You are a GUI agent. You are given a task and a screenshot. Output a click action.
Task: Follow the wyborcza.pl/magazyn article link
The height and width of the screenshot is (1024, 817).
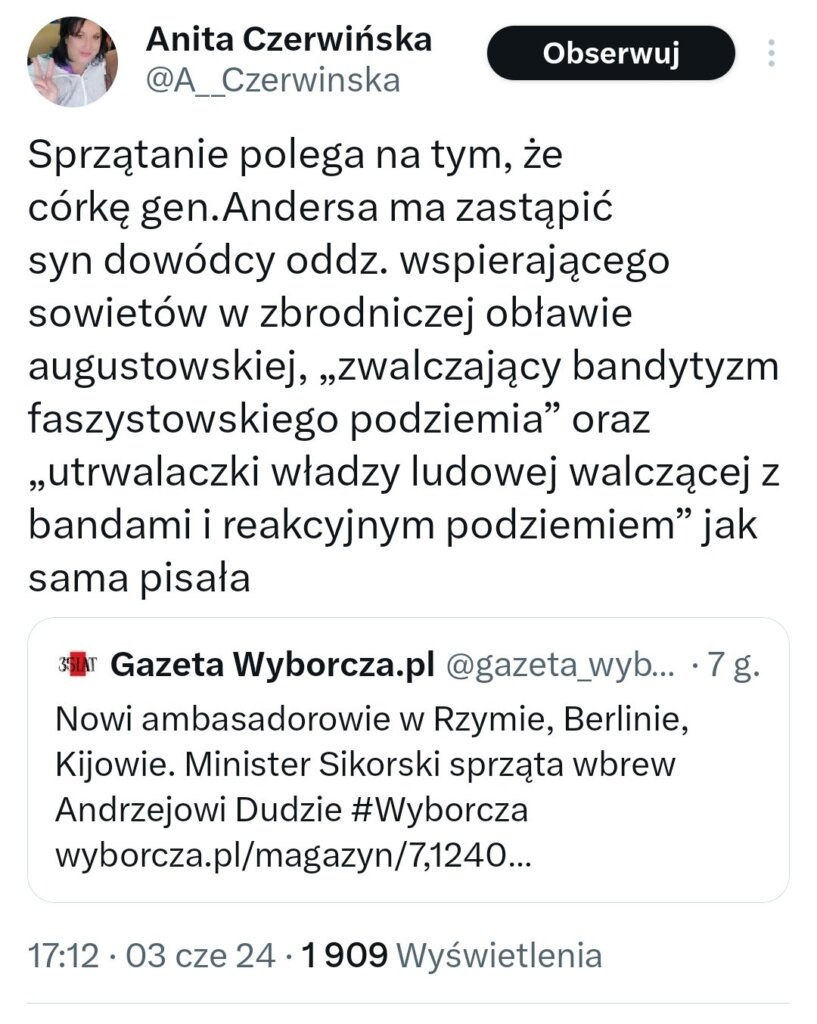click(x=290, y=855)
